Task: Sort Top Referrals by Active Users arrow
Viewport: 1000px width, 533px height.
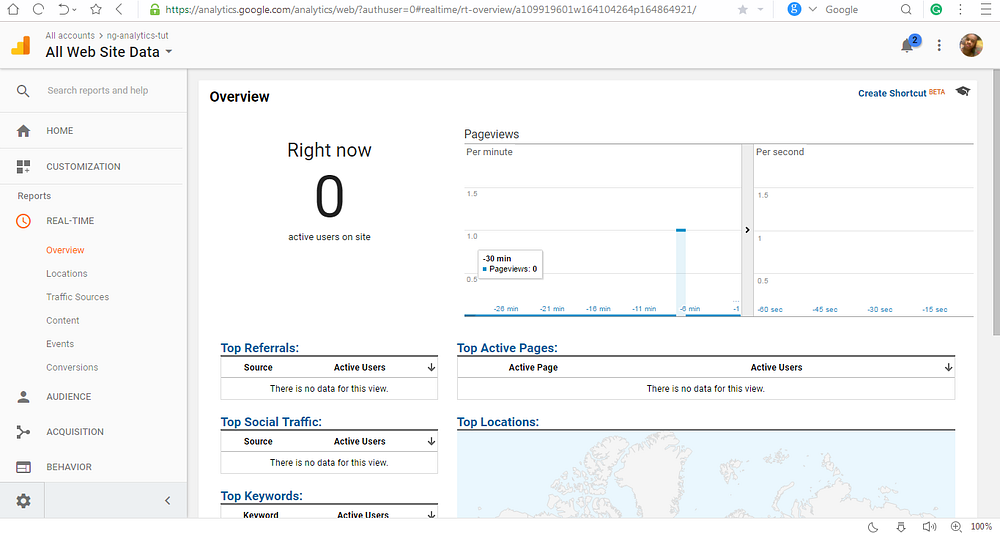Action: pos(431,367)
